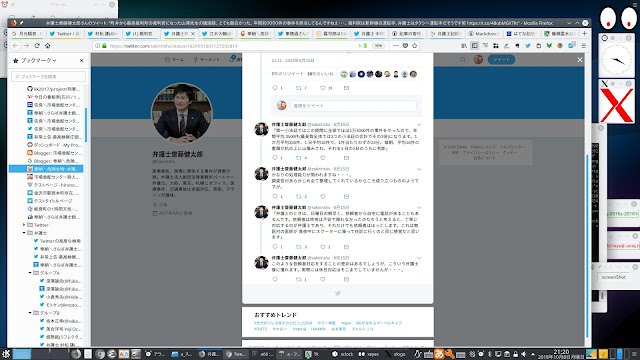Save to Pocket from the address bar
Image resolution: width=640 pixels, height=360 pixels.
point(405,46)
